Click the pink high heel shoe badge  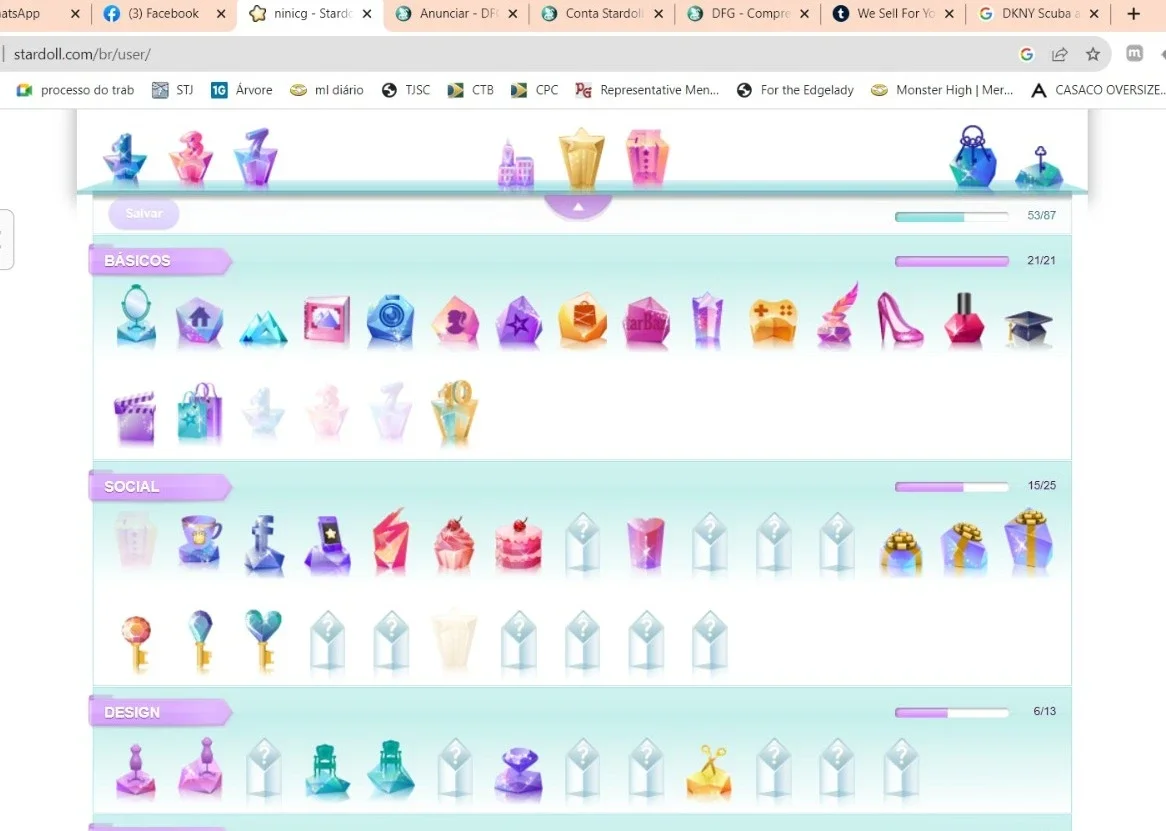[x=900, y=319]
